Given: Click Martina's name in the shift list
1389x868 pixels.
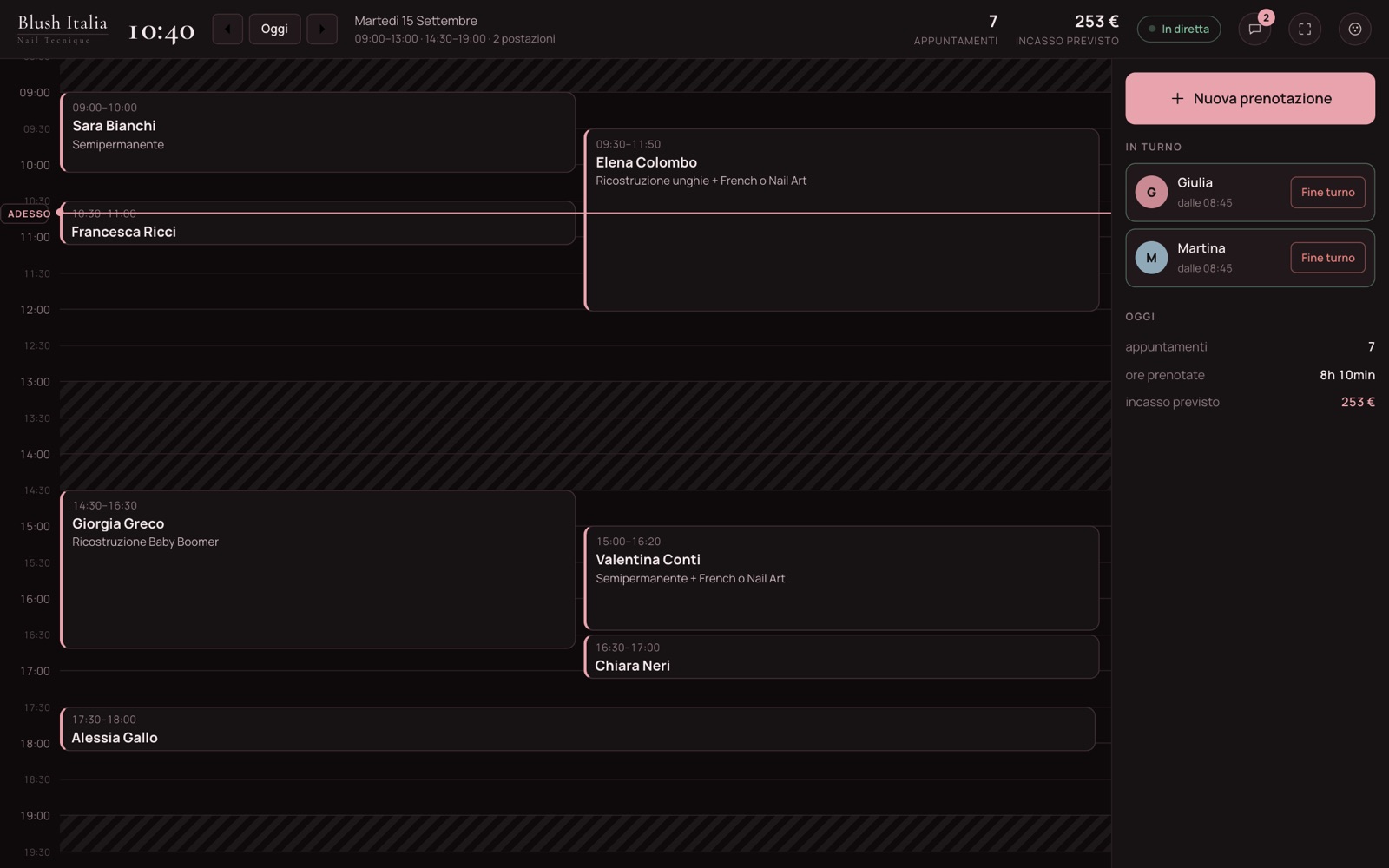Looking at the screenshot, I should tap(1201, 248).
